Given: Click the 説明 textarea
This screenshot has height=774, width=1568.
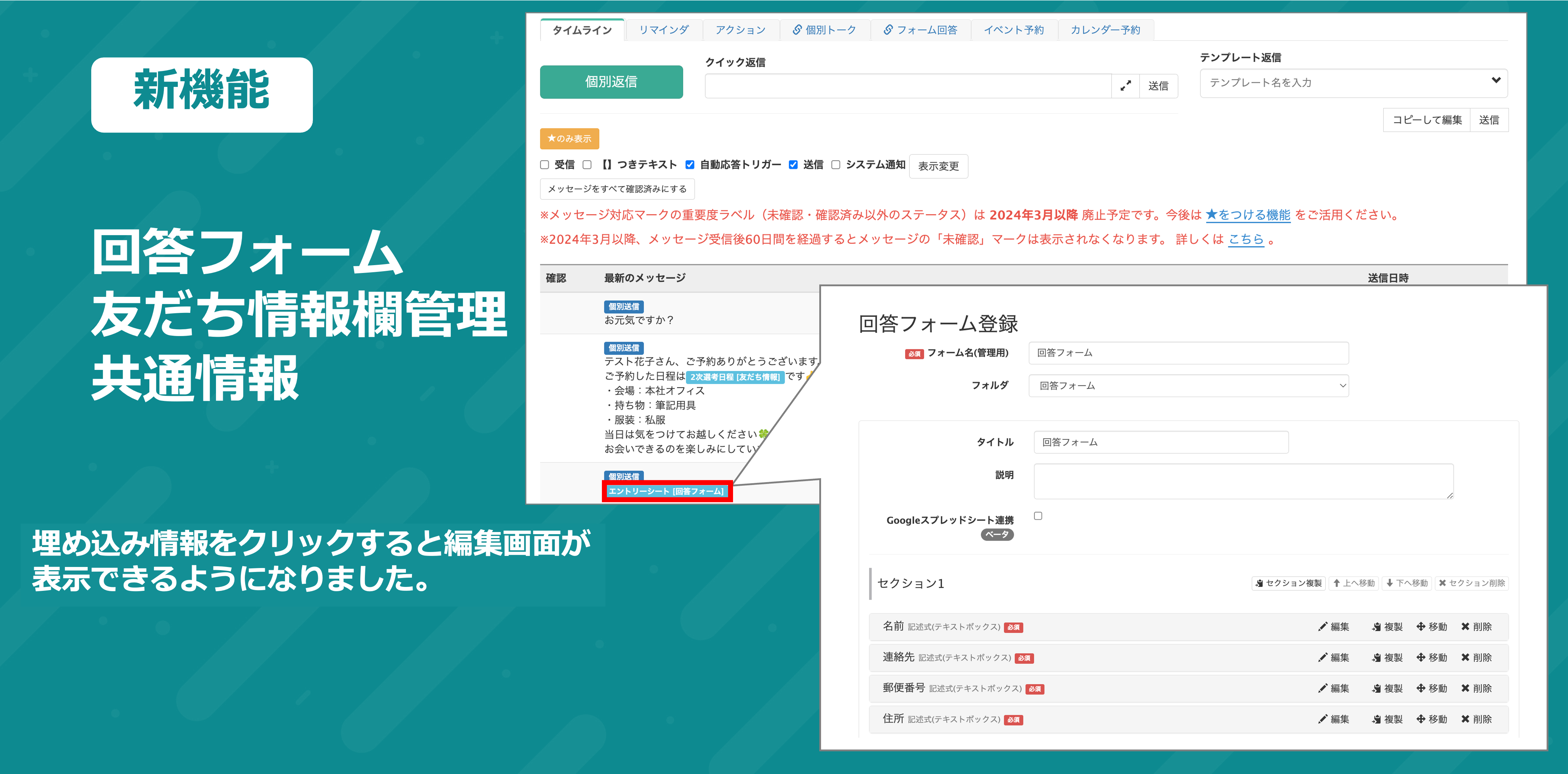Looking at the screenshot, I should pyautogui.click(x=1244, y=481).
